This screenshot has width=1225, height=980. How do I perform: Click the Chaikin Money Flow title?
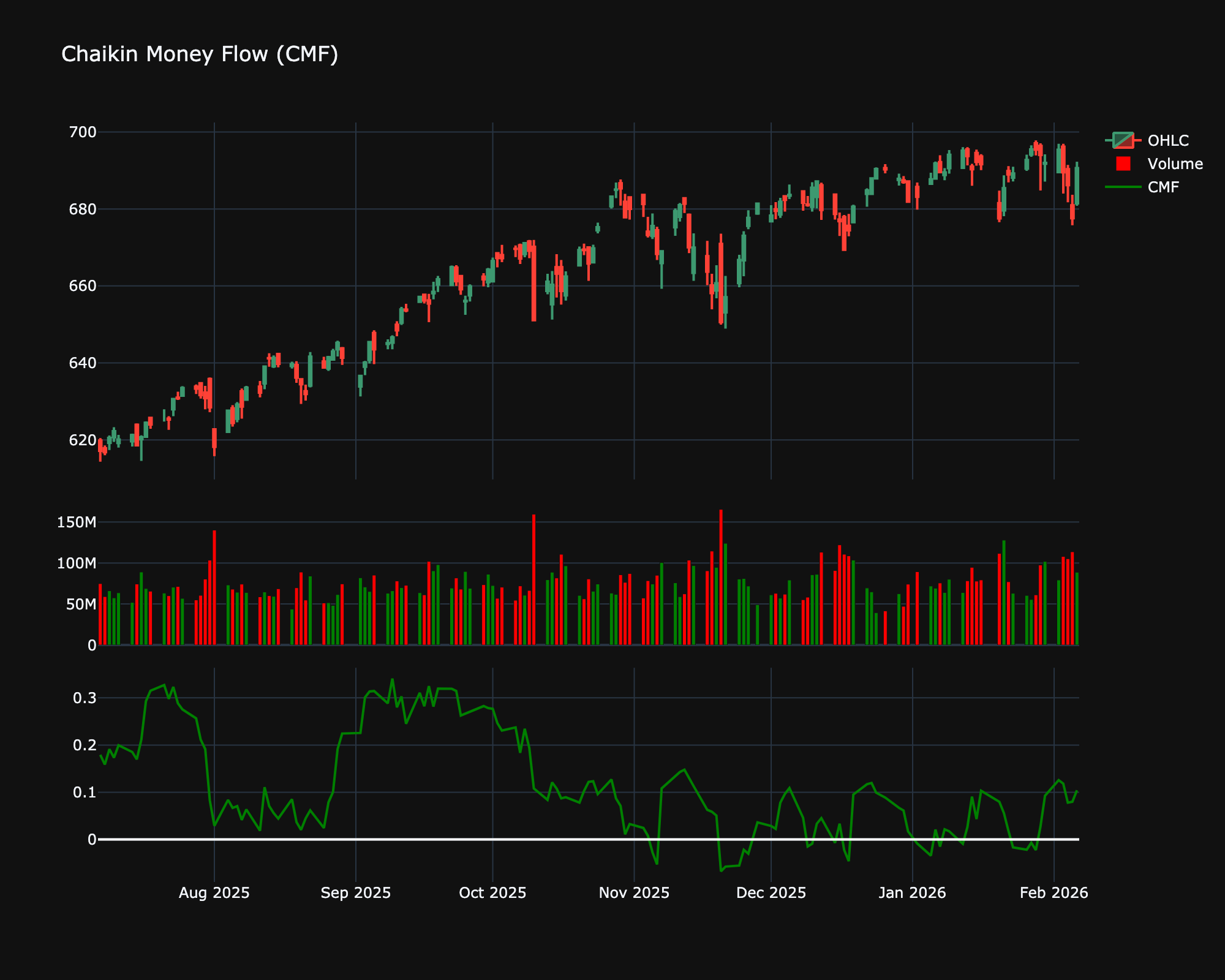click(x=200, y=55)
